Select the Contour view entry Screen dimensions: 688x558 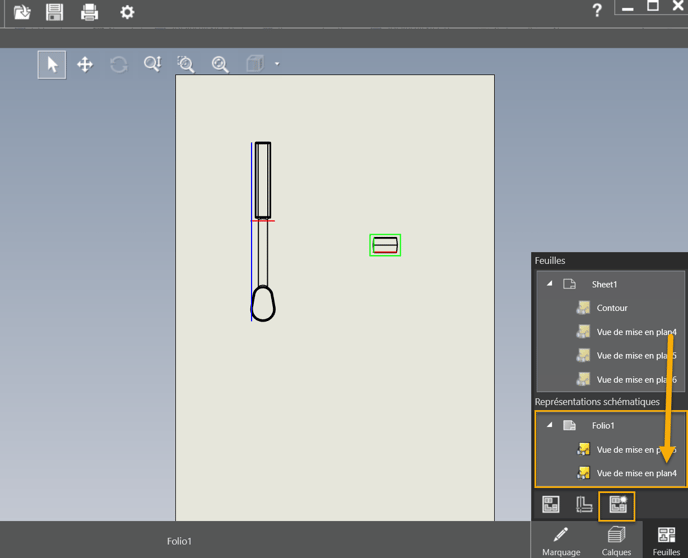(612, 308)
